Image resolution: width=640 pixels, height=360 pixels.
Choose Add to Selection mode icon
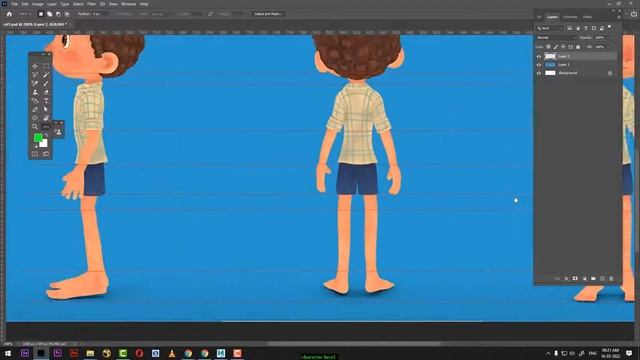tap(49, 14)
